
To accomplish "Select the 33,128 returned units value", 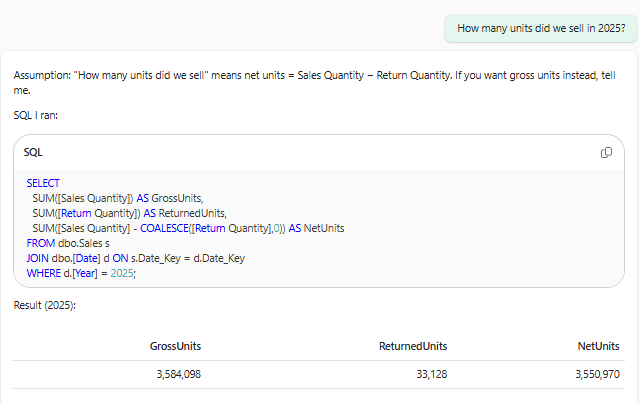I will (431, 374).
